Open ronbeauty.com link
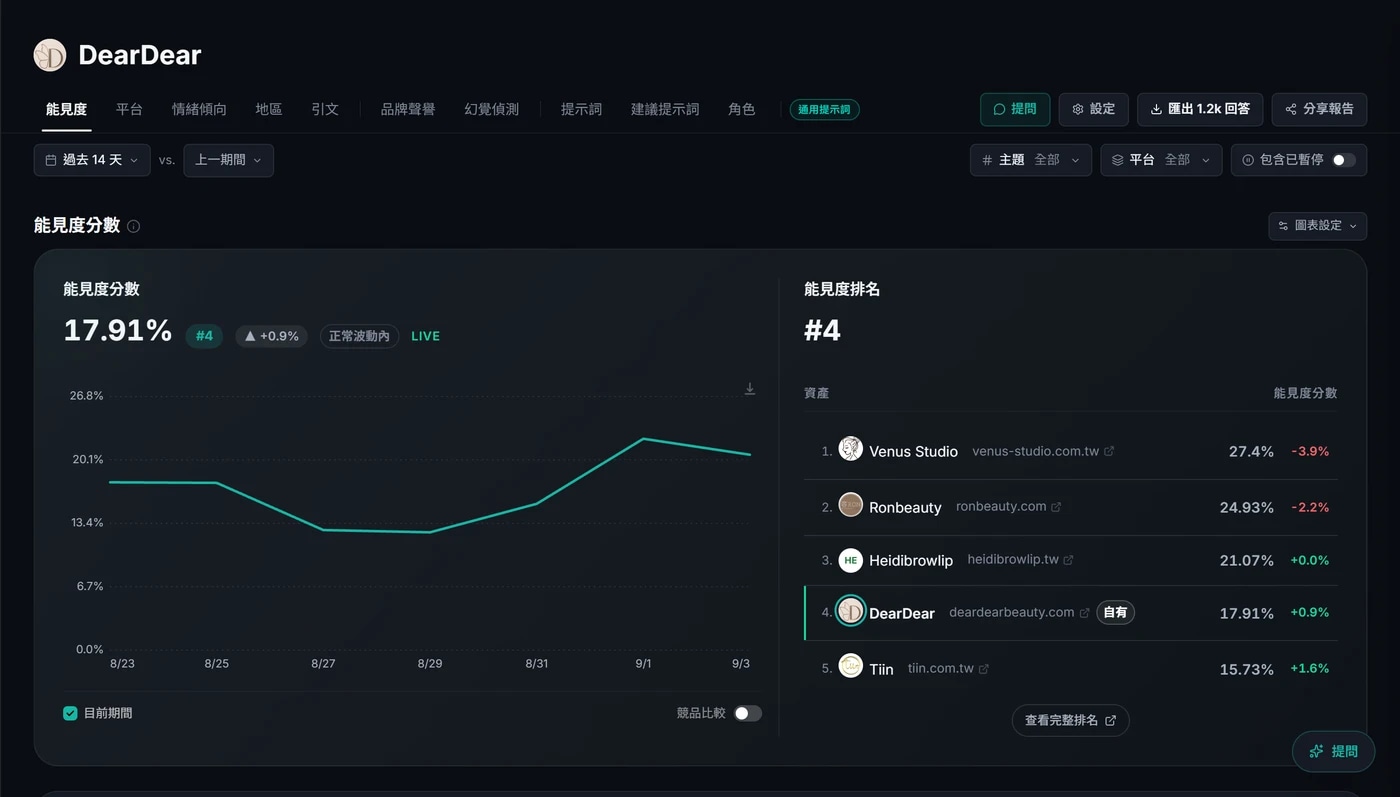Screen dimensions: 1400x797 pos(1001,506)
